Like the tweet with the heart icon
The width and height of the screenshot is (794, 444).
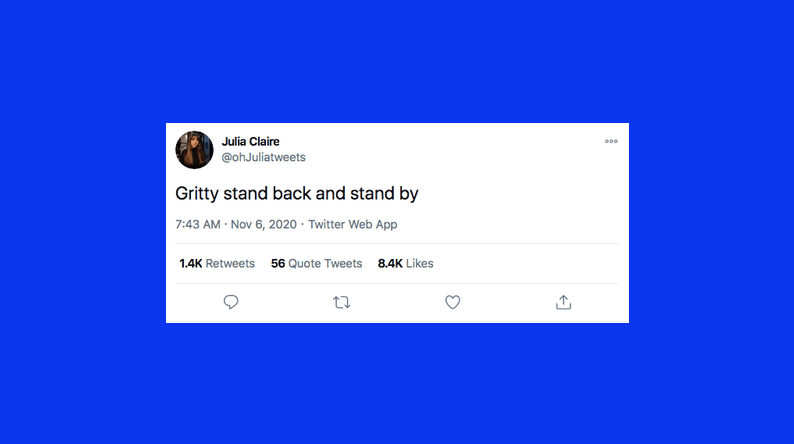452,302
